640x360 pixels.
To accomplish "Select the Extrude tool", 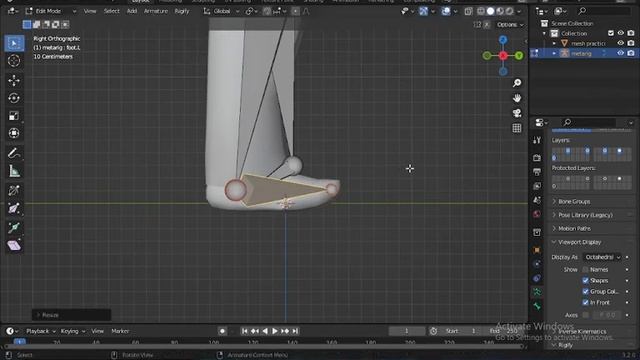I will (x=14, y=227).
